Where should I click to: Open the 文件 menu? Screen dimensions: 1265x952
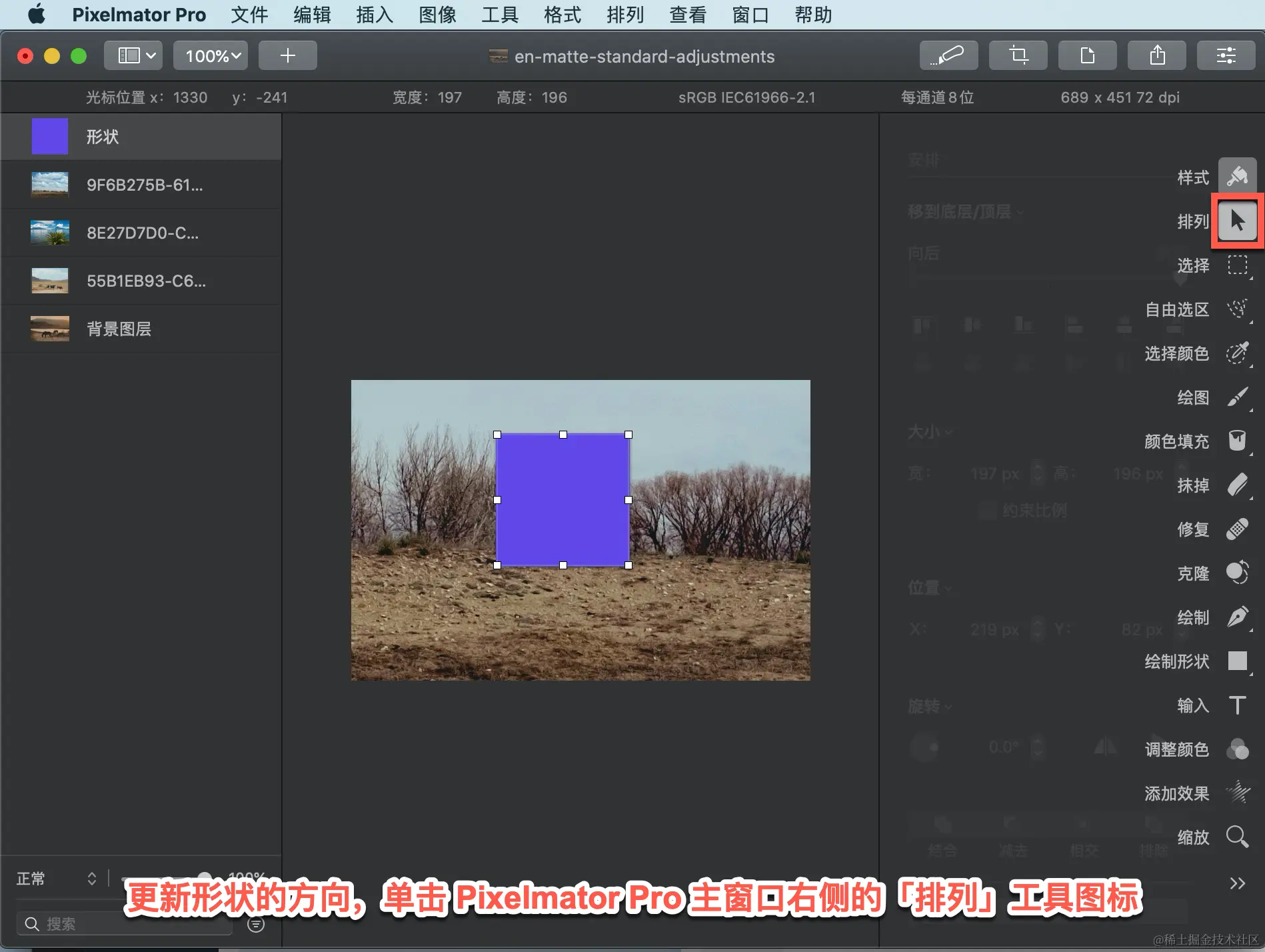[249, 15]
